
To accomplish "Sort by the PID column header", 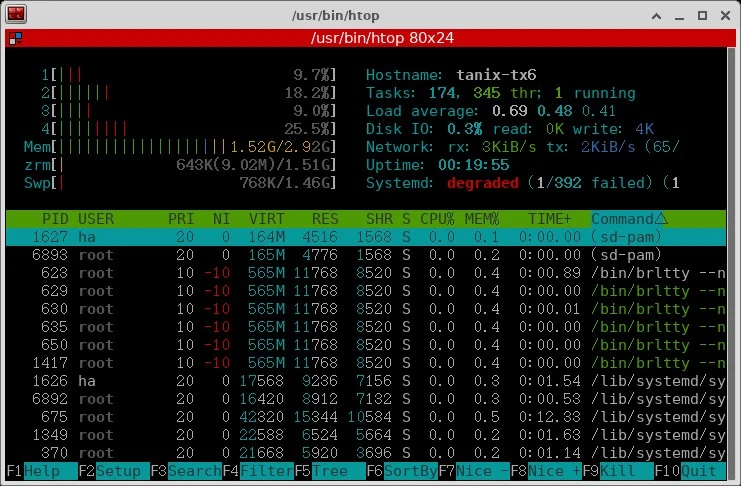I will pyautogui.click(x=55, y=219).
